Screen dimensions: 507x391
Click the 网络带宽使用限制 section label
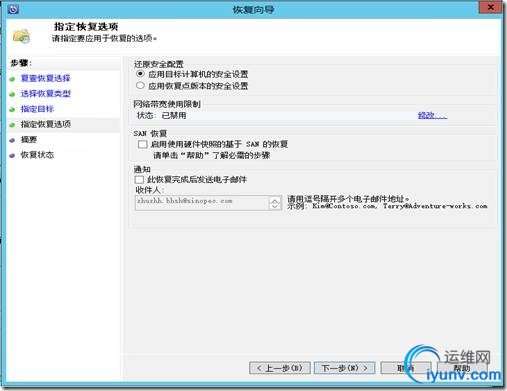coord(167,104)
